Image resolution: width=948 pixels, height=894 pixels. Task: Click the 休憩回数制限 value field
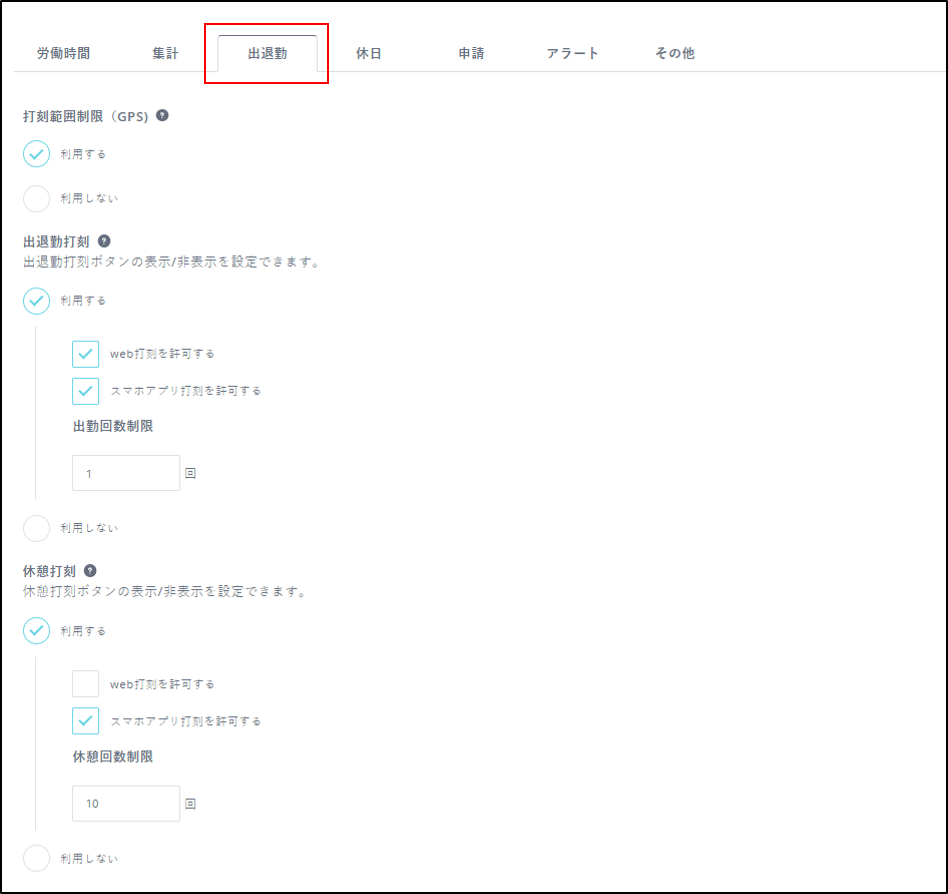coord(125,803)
